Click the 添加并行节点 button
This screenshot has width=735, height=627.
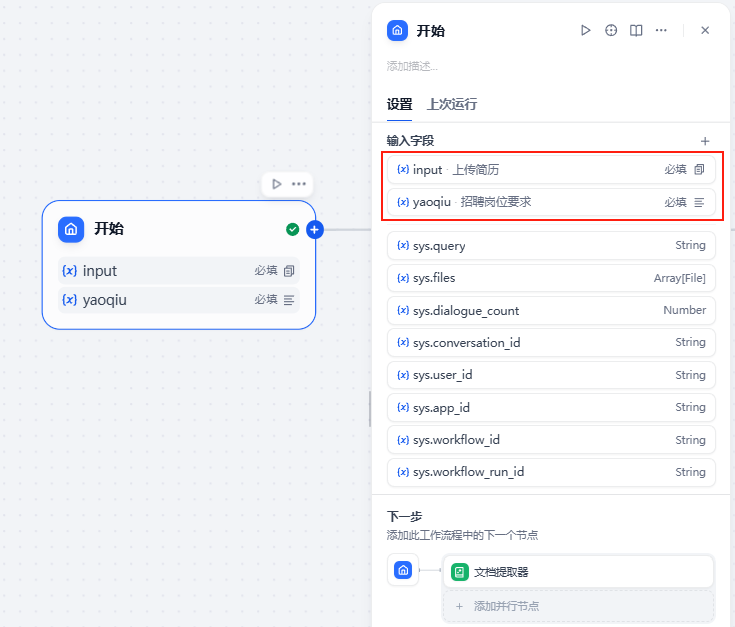578,606
